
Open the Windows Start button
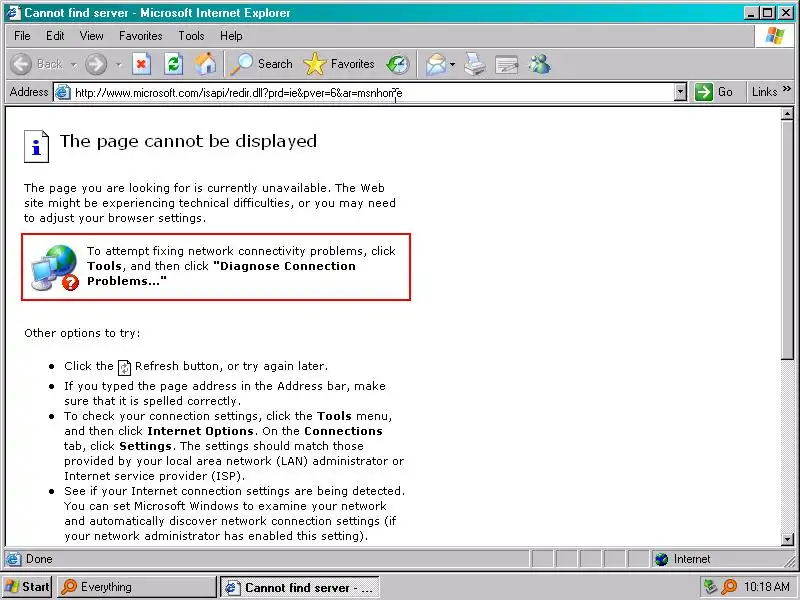click(x=27, y=587)
